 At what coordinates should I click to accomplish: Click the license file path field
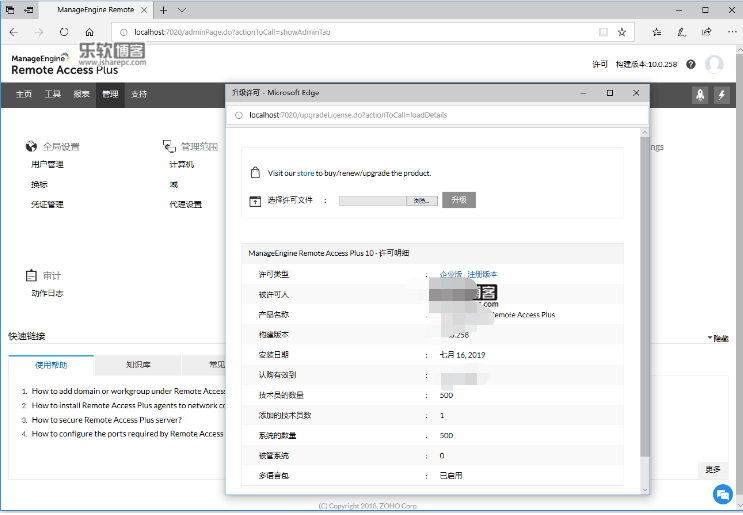coord(372,201)
